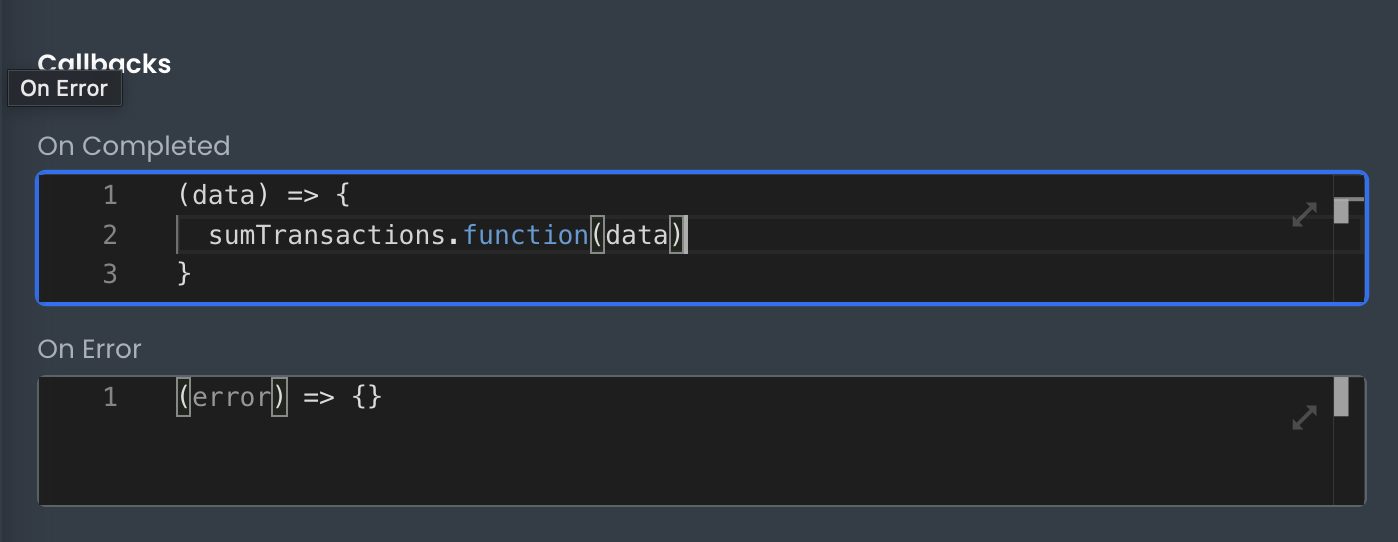The height and width of the screenshot is (542, 1398).
Task: Click the arrow operator in On Error editor
Action: coord(318,398)
